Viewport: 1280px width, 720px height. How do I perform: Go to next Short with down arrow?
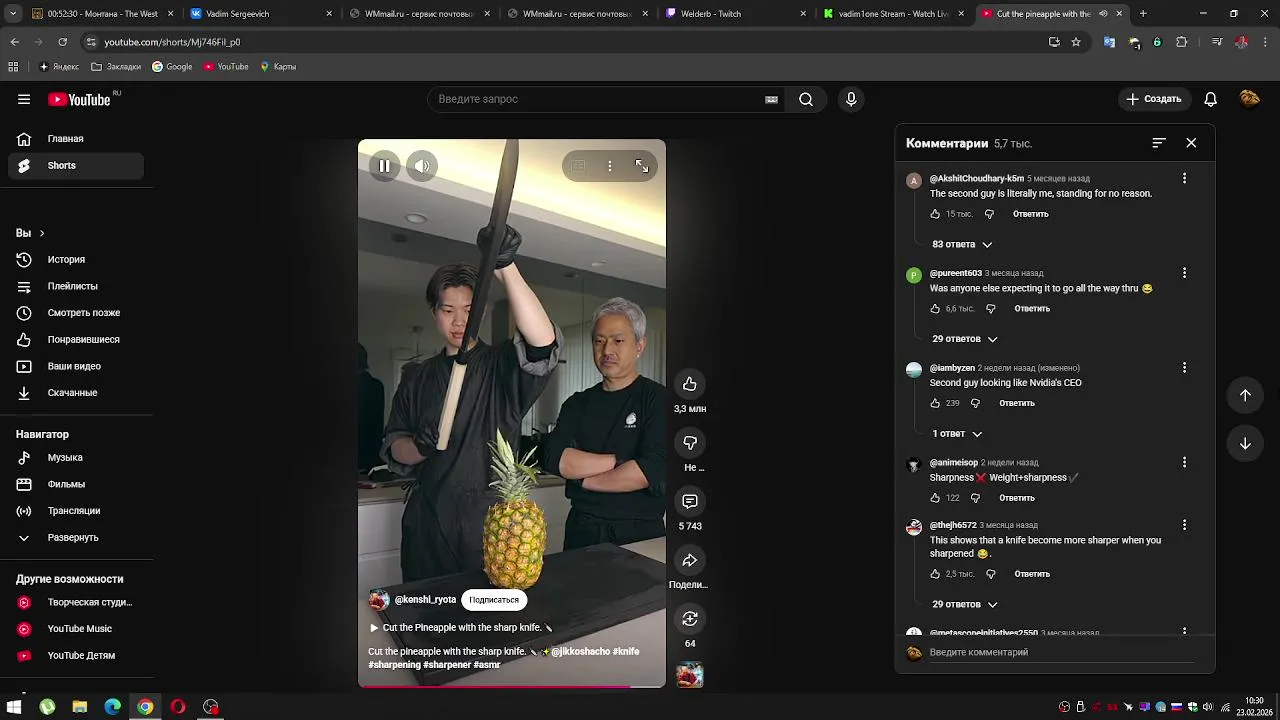[1245, 443]
